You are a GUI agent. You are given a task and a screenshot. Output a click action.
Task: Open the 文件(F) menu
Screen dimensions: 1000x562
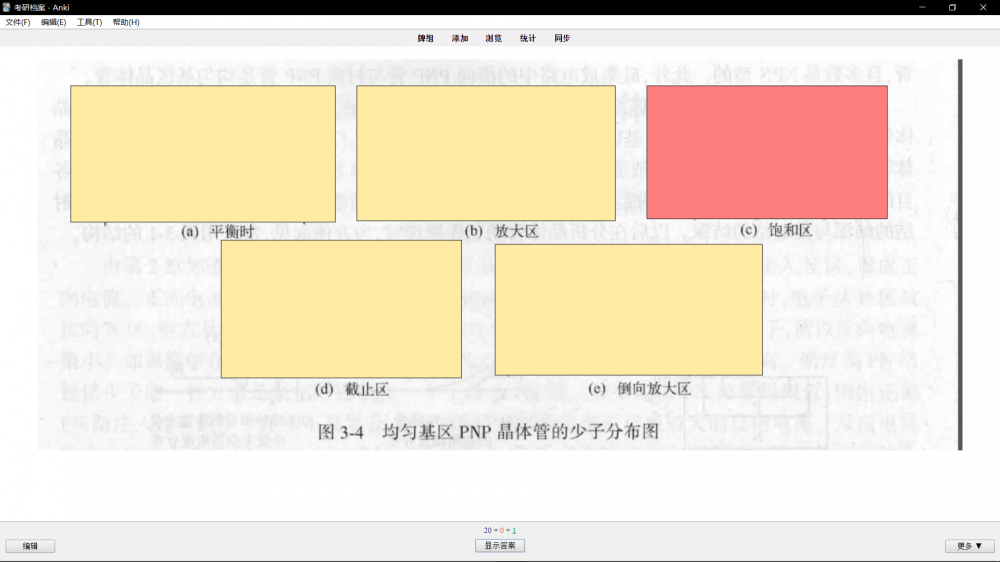point(18,22)
